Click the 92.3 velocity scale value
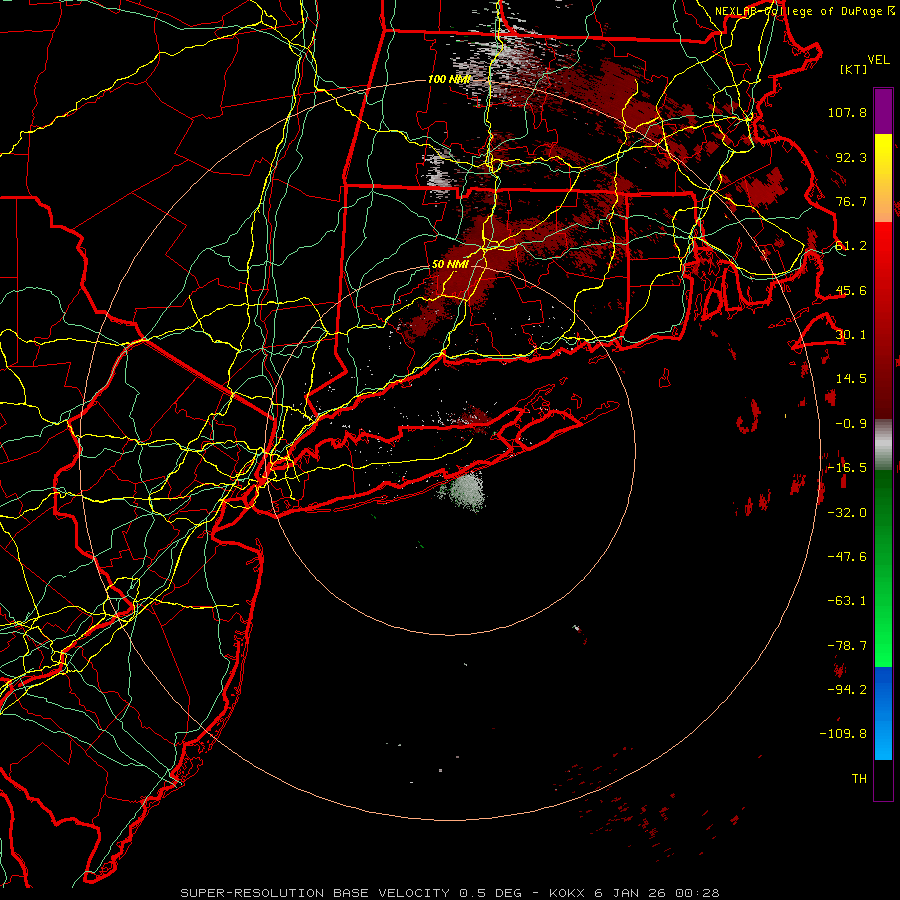The image size is (900, 900). click(x=851, y=157)
